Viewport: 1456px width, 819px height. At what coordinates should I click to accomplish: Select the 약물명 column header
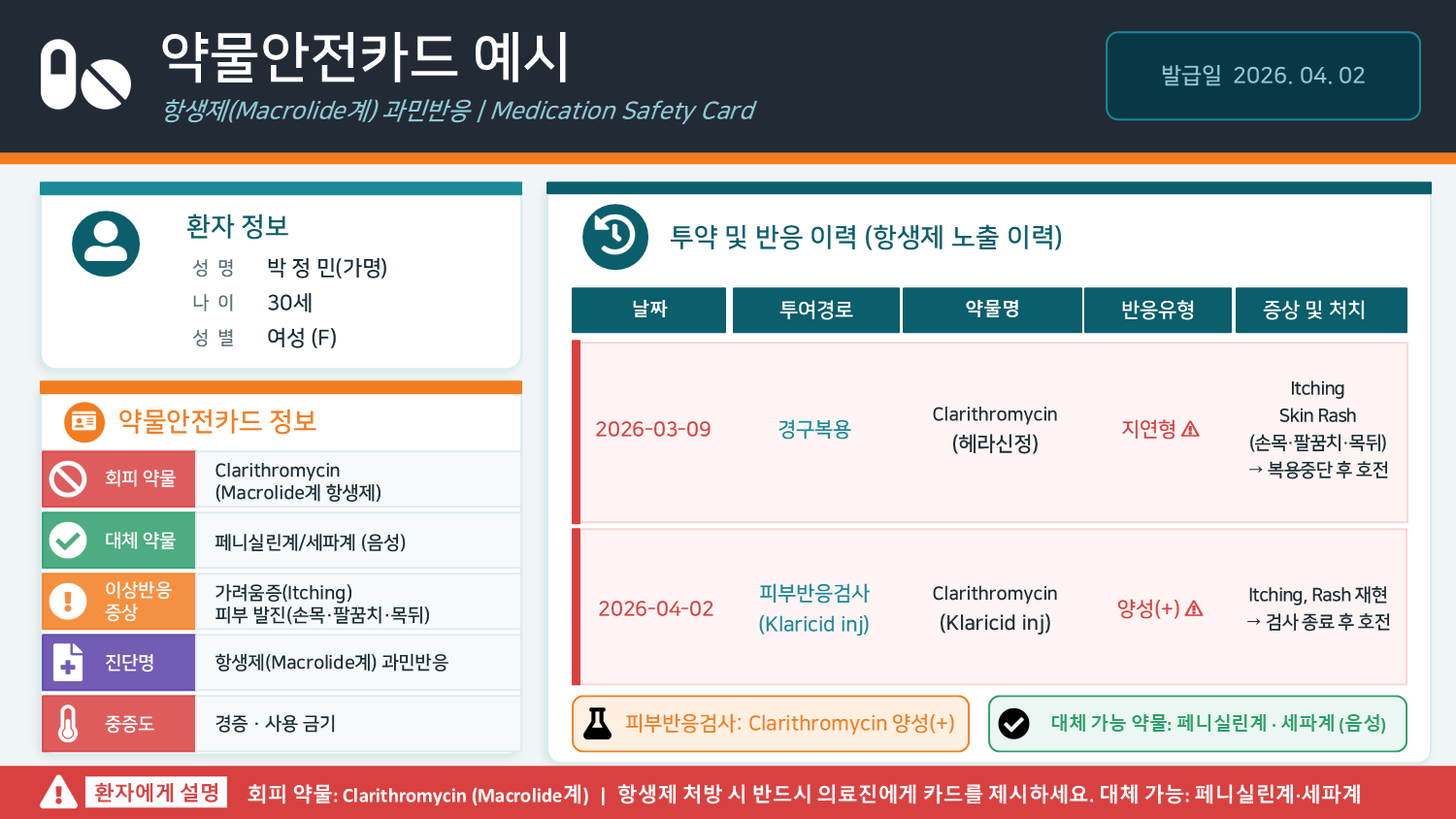[x=992, y=310]
